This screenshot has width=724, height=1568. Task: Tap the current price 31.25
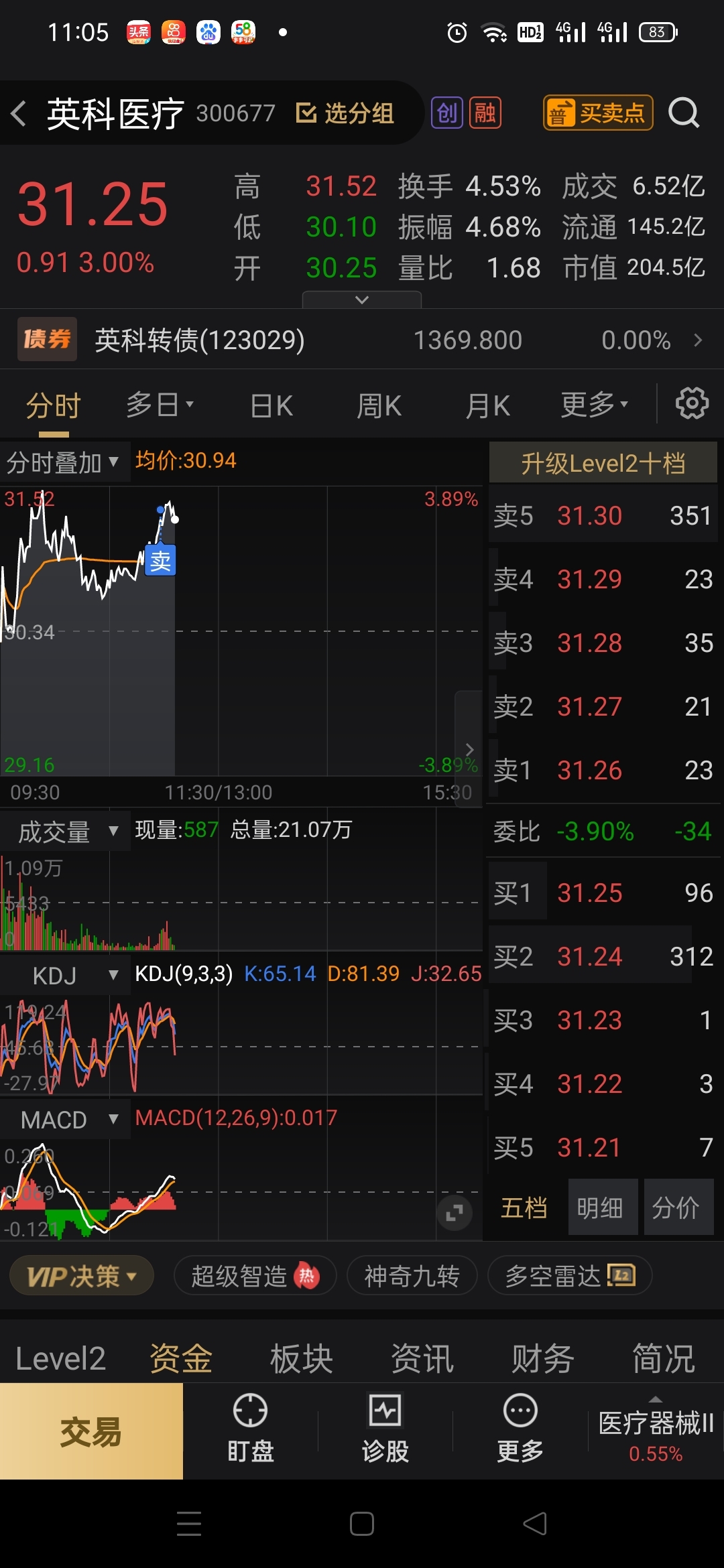point(93,204)
